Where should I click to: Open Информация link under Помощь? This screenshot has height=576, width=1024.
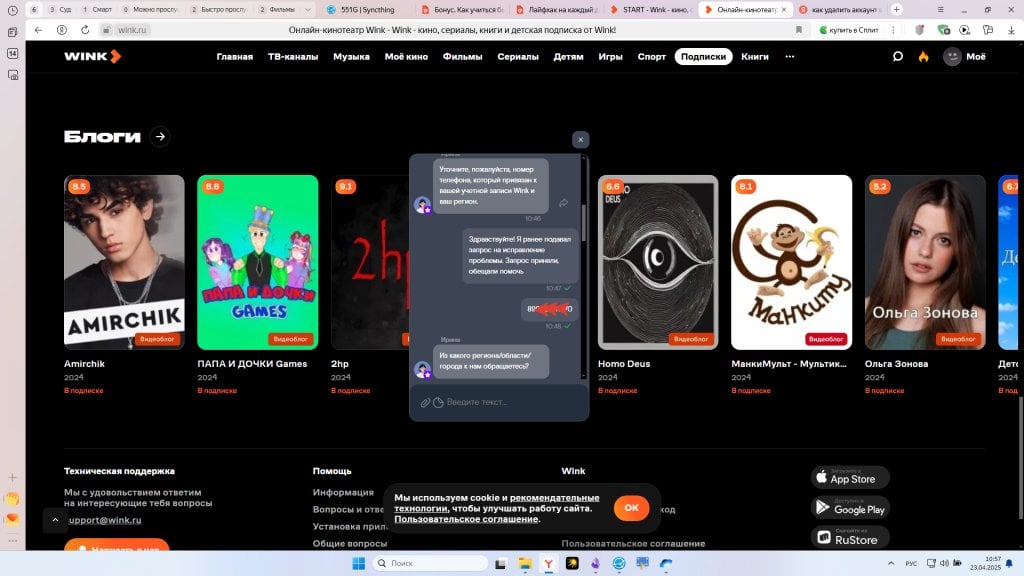pyautogui.click(x=344, y=492)
